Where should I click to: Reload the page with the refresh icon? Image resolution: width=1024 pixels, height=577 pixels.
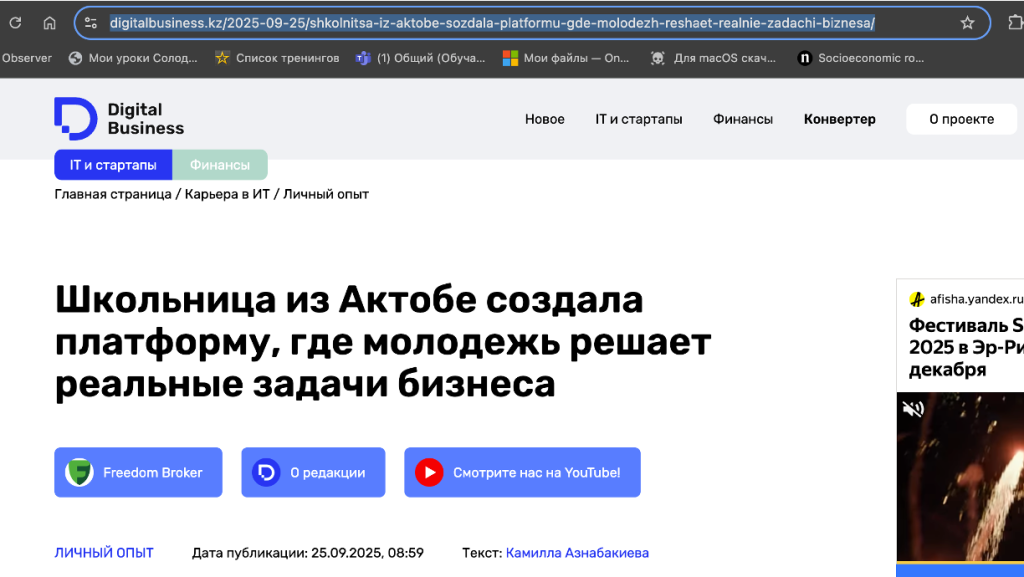click(15, 23)
